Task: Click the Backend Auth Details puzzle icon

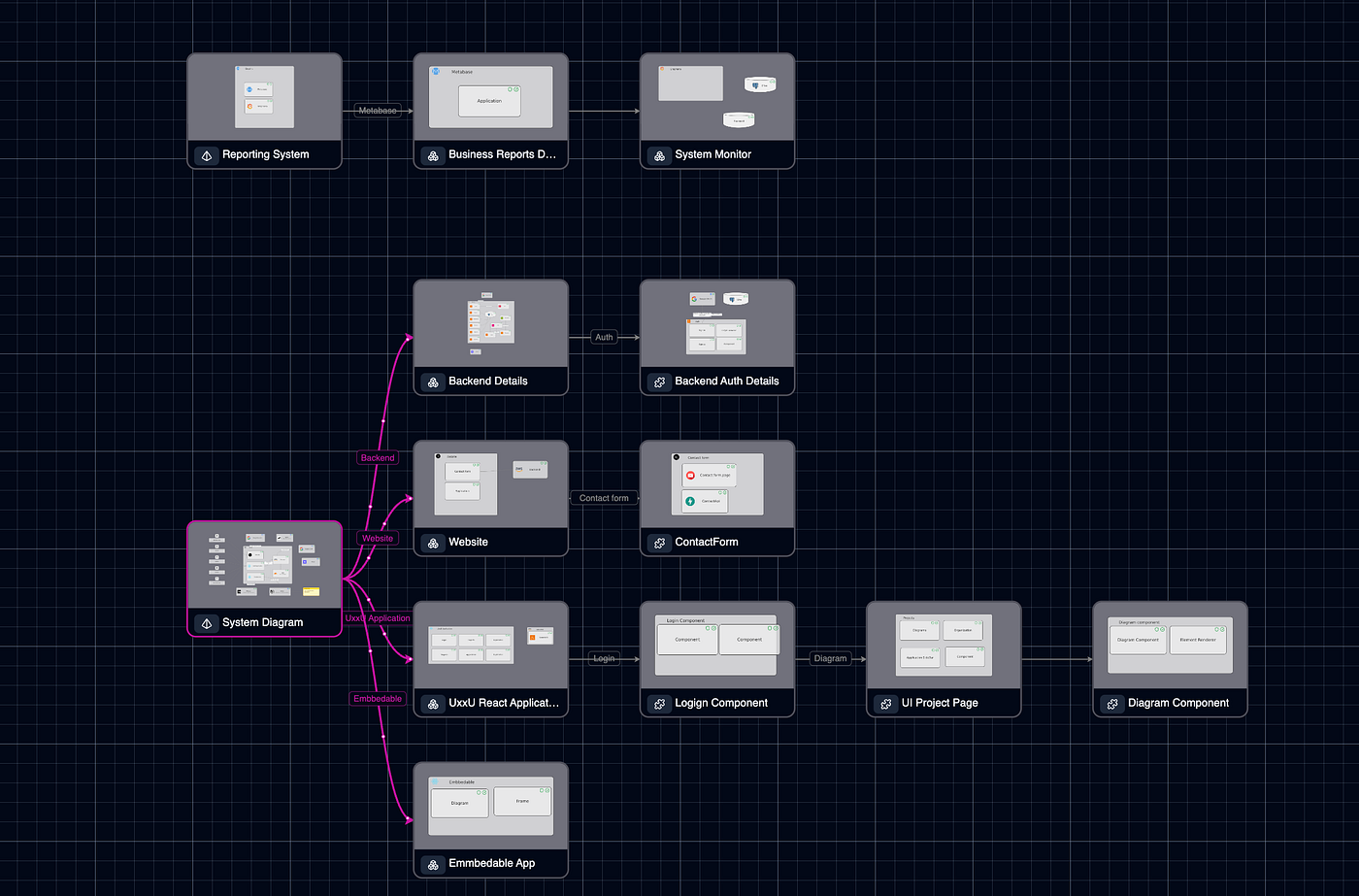Action: pyautogui.click(x=660, y=382)
